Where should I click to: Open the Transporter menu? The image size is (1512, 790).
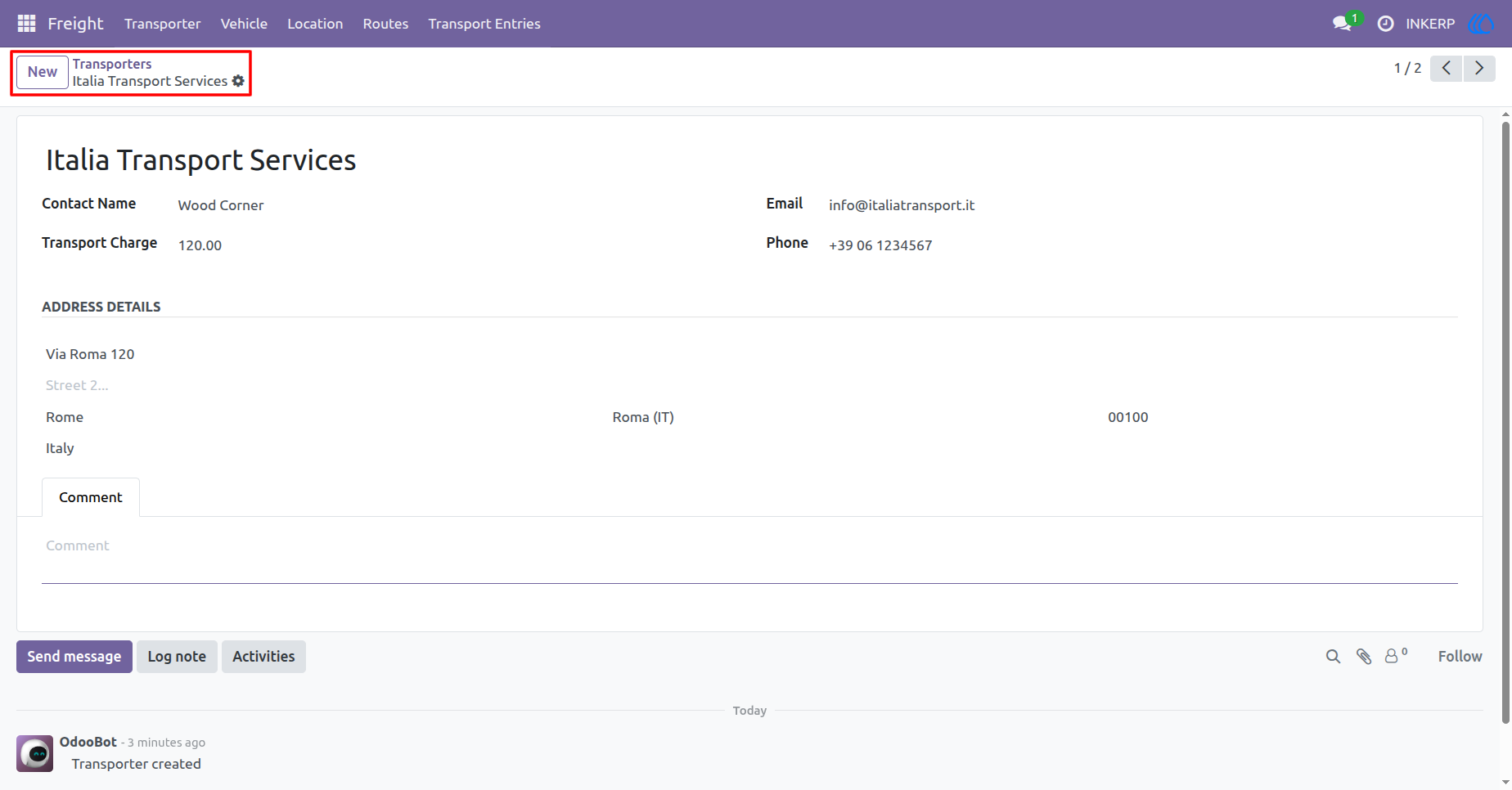162,24
